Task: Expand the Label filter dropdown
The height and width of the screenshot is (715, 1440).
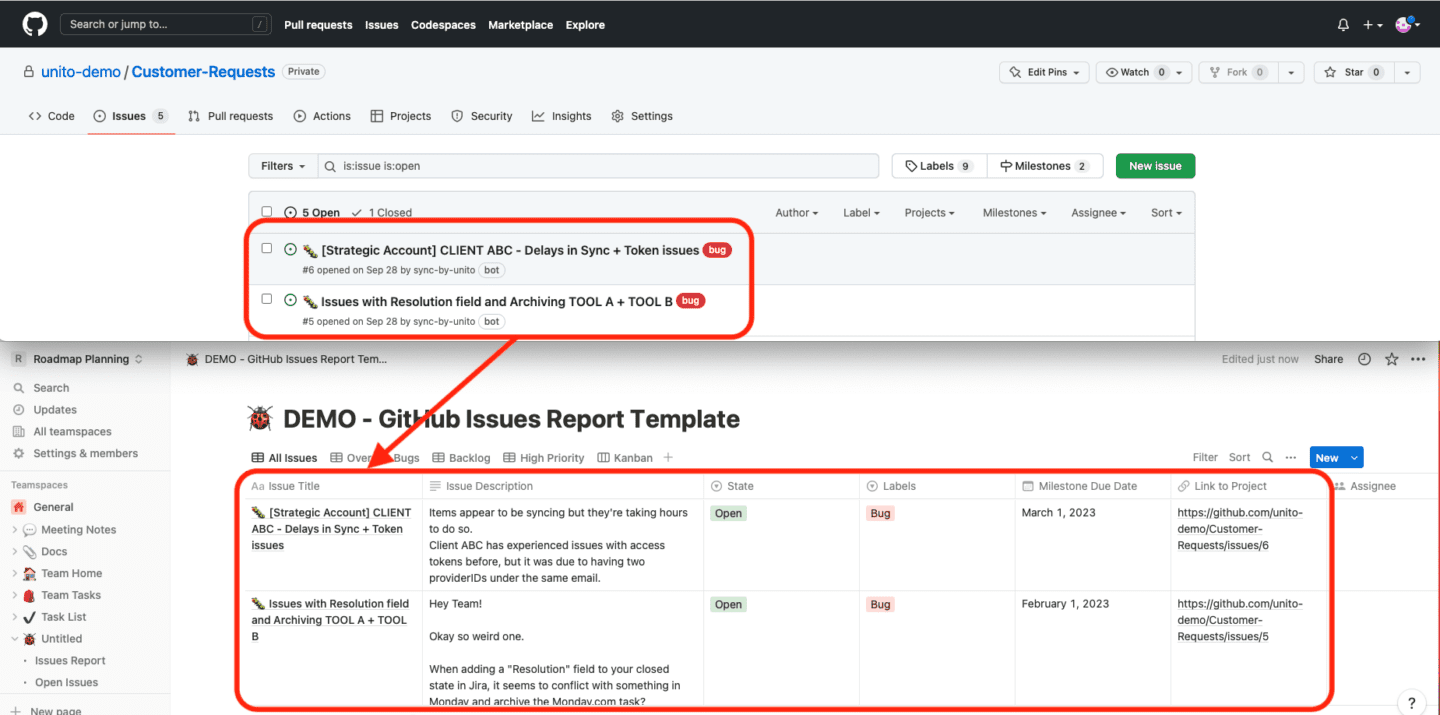Action: (860, 212)
